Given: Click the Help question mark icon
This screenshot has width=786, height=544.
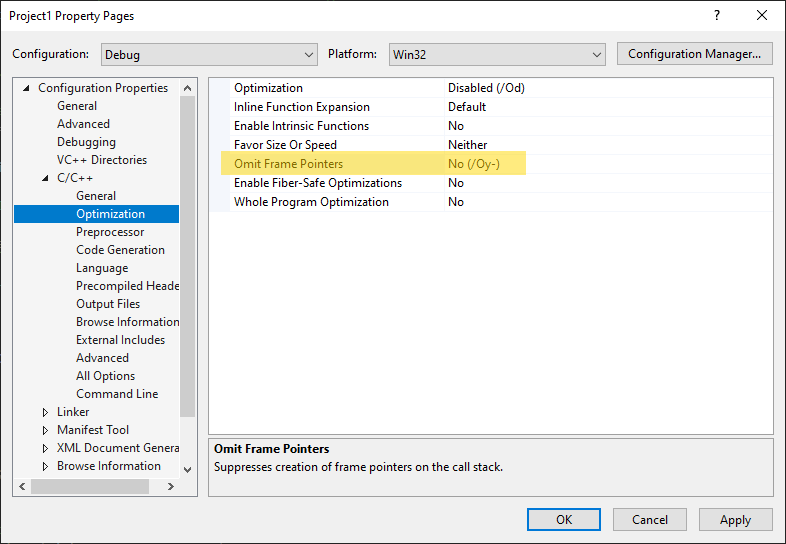Looking at the screenshot, I should point(716,16).
